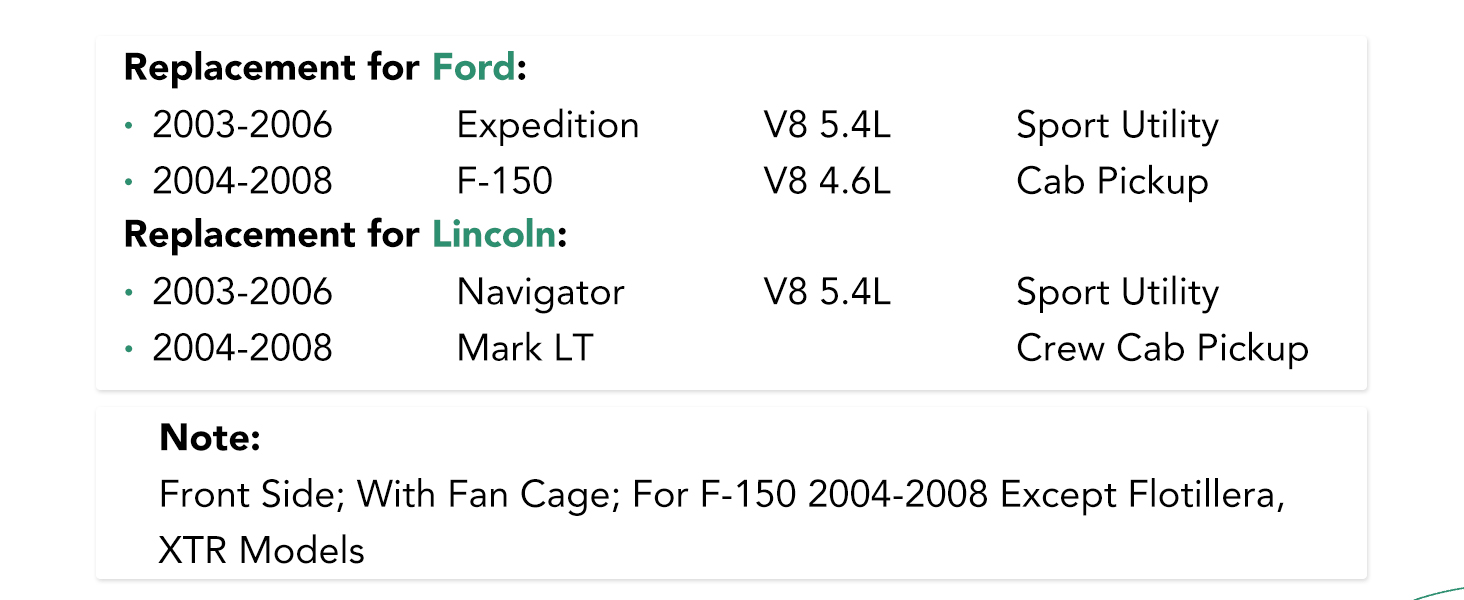Viewport: 1464px width, 600px height.
Task: Click V8 5.4L engine for Expedition
Action: click(x=827, y=125)
